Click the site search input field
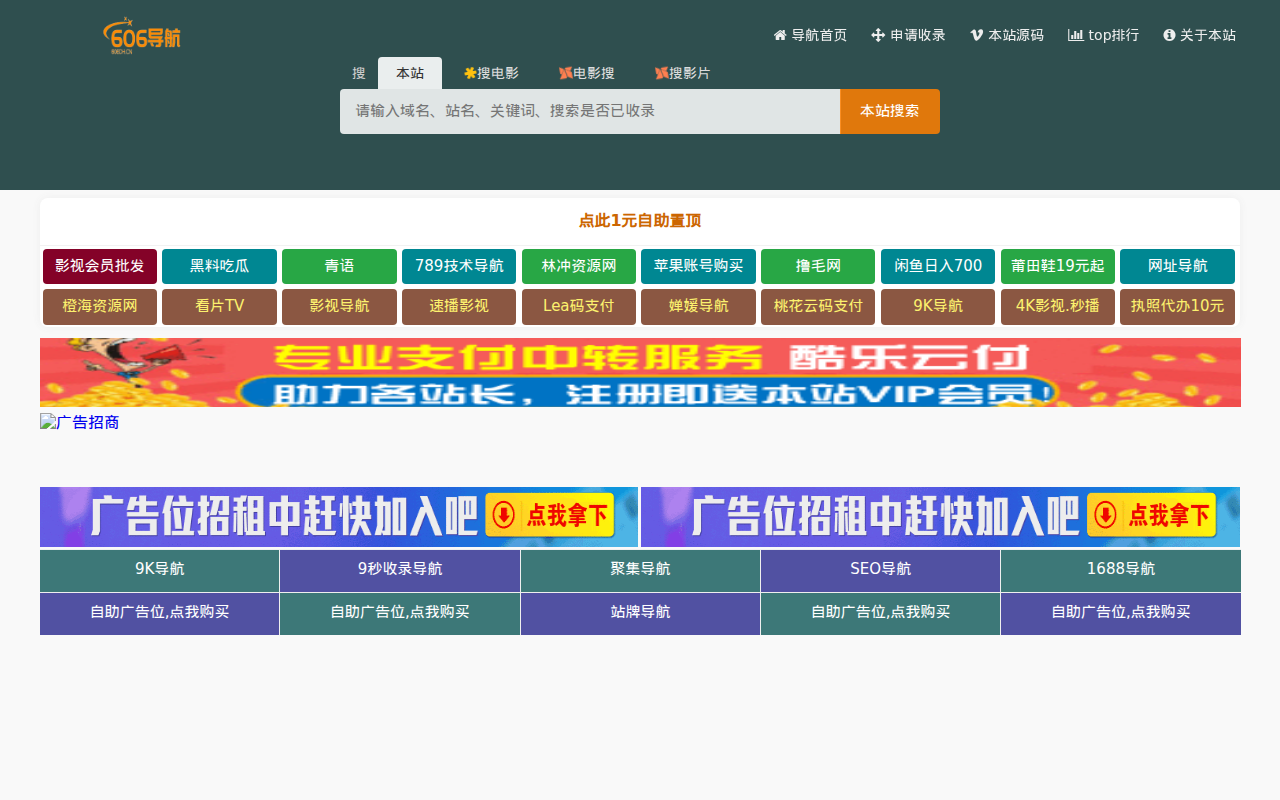 (589, 111)
